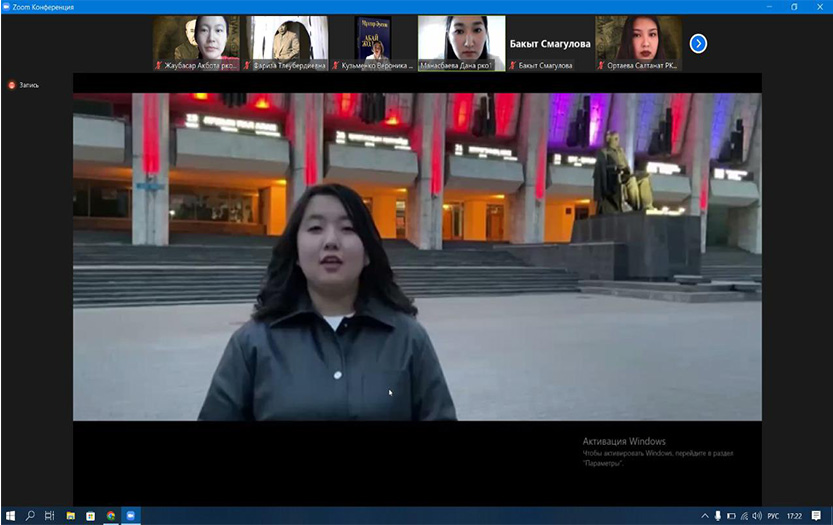The image size is (833, 525).
Task: Open Task View on the taskbar
Action: (x=50, y=516)
